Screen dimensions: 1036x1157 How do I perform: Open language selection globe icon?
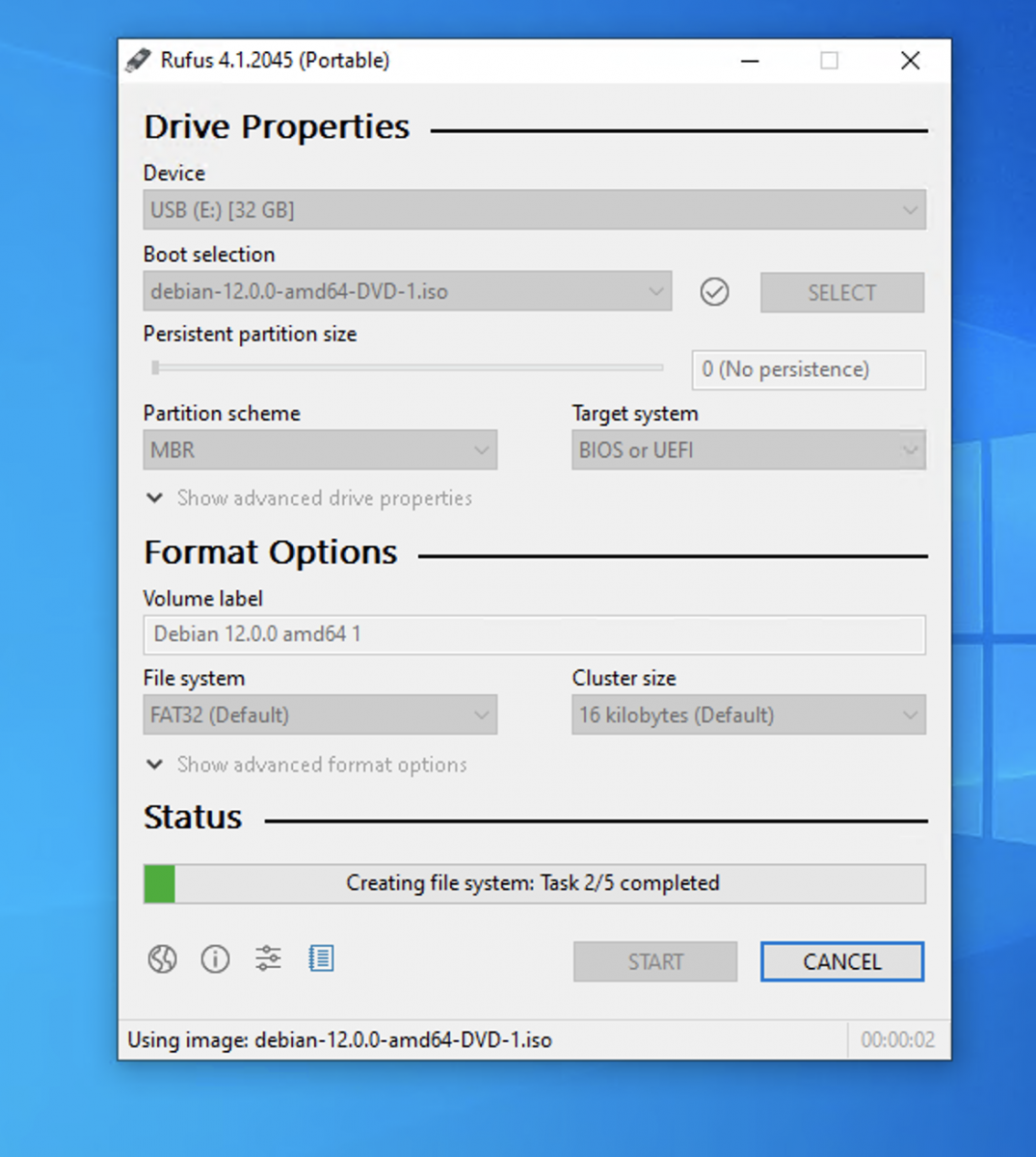[x=162, y=958]
